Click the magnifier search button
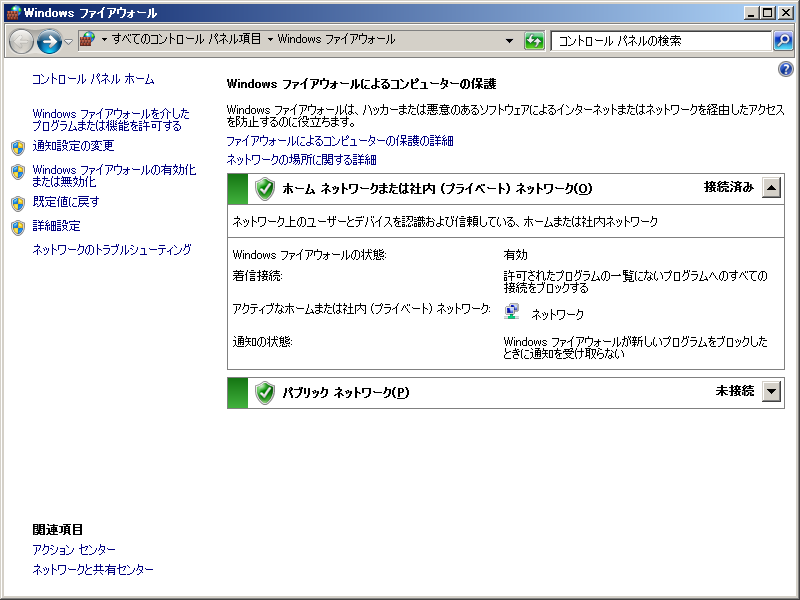This screenshot has width=800, height=600. [783, 41]
